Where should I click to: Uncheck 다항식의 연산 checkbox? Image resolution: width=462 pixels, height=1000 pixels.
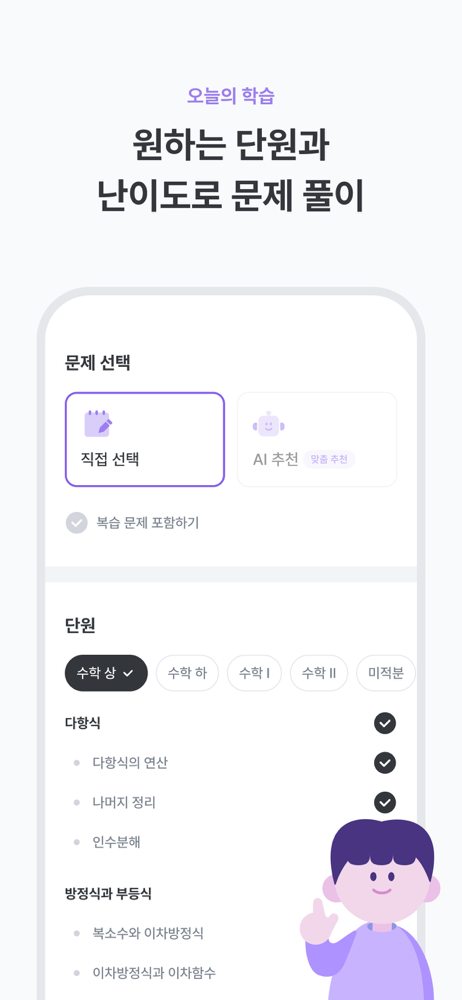pos(385,763)
